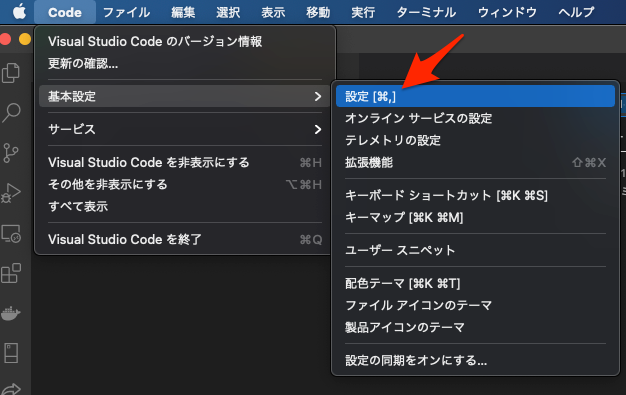Select キーマップ menu item

coord(475,218)
